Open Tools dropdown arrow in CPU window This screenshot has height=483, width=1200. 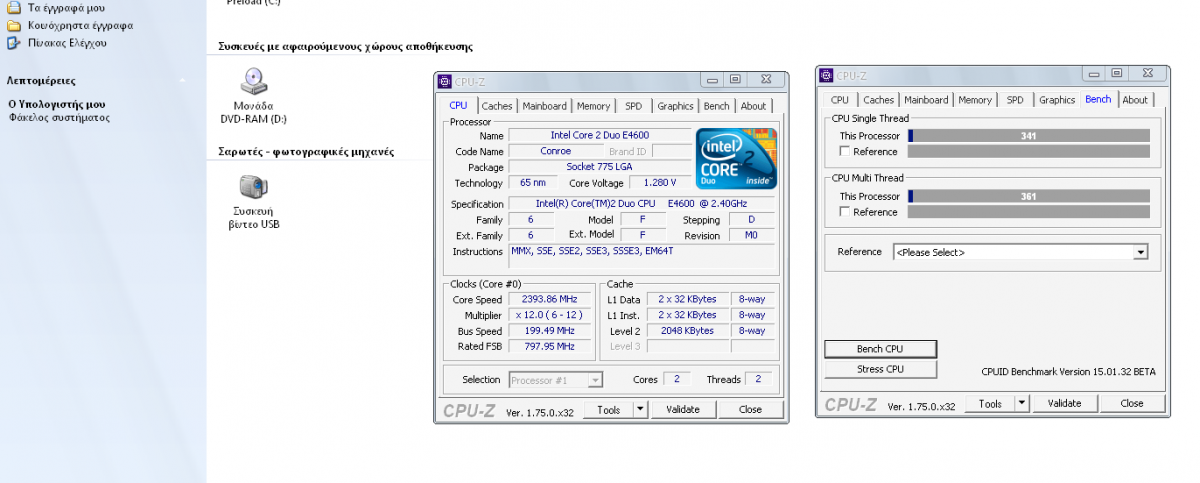640,409
